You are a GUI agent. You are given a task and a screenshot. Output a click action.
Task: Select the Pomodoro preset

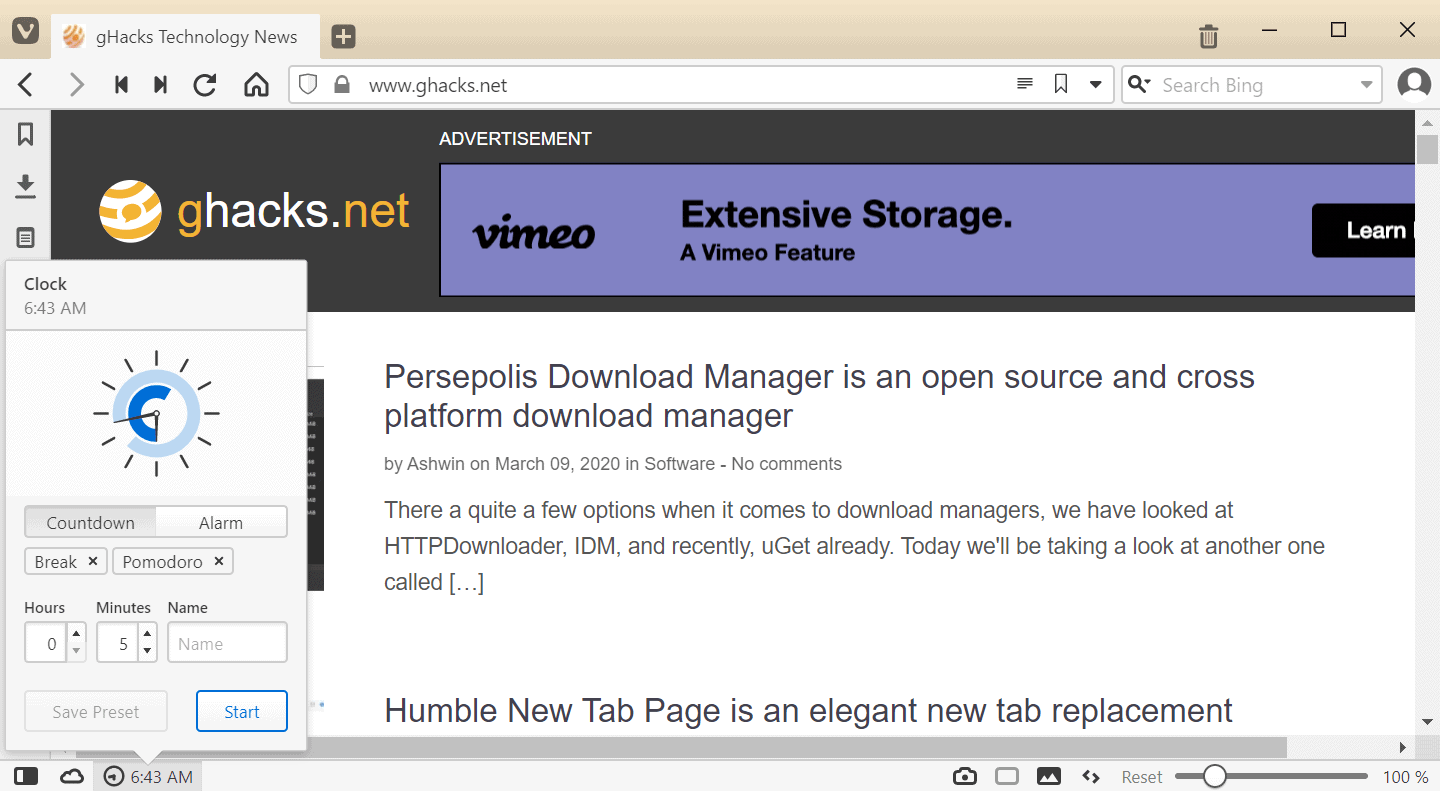162,561
